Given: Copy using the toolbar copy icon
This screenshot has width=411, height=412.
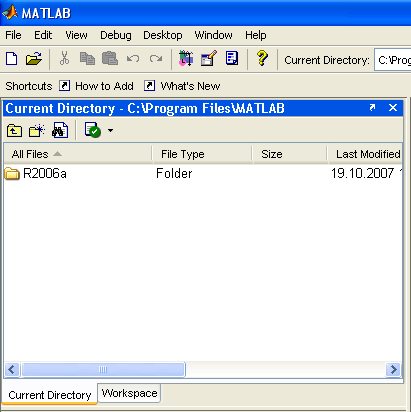Looking at the screenshot, I should pyautogui.click(x=87, y=59).
